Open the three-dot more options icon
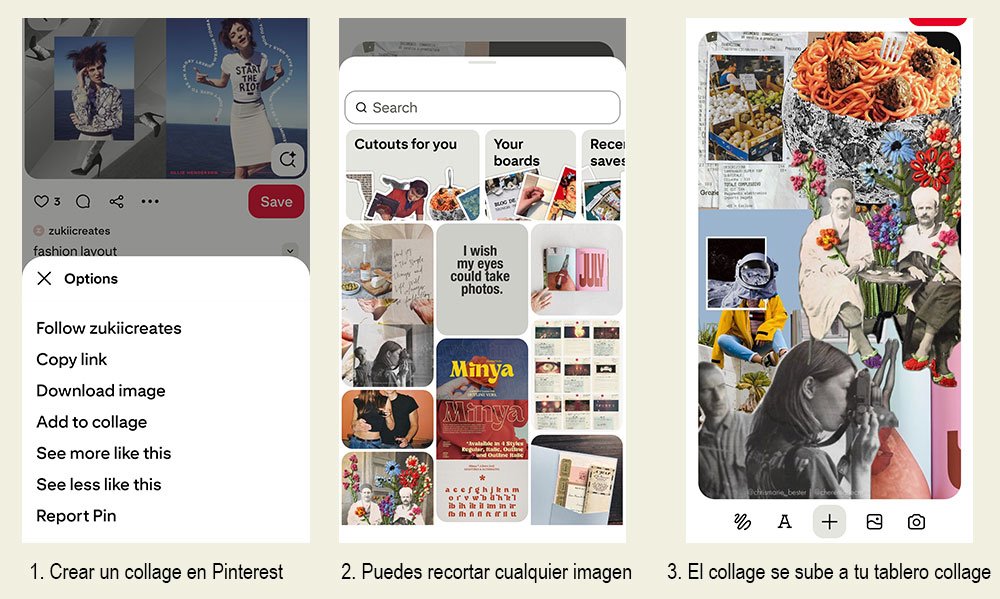Viewport: 1000px width, 599px height. pyautogui.click(x=150, y=202)
